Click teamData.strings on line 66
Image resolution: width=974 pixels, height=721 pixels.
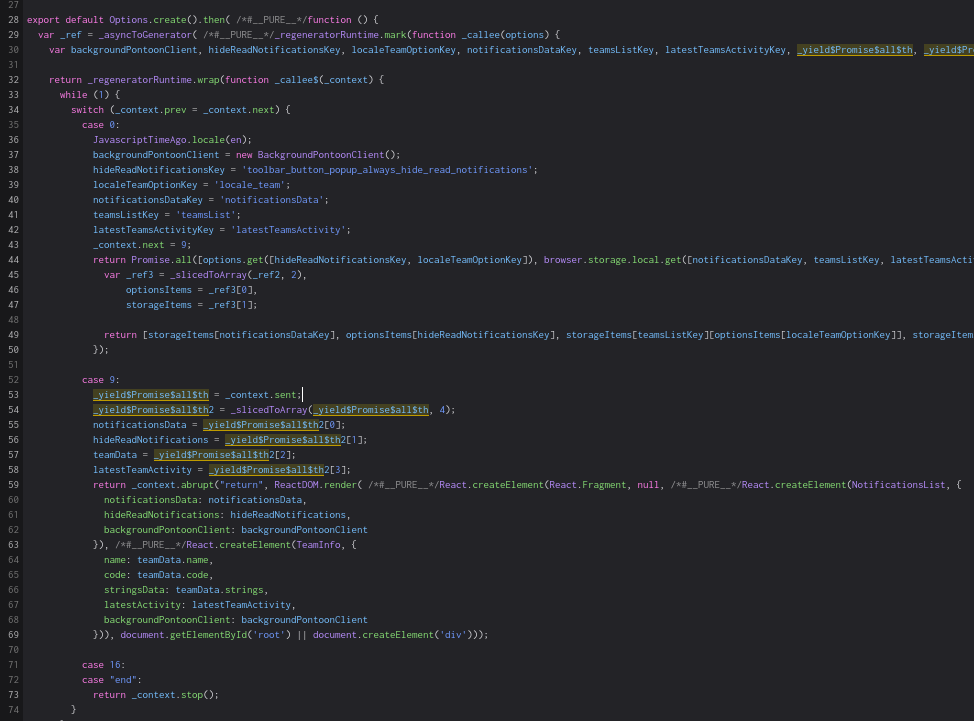tap(221, 589)
